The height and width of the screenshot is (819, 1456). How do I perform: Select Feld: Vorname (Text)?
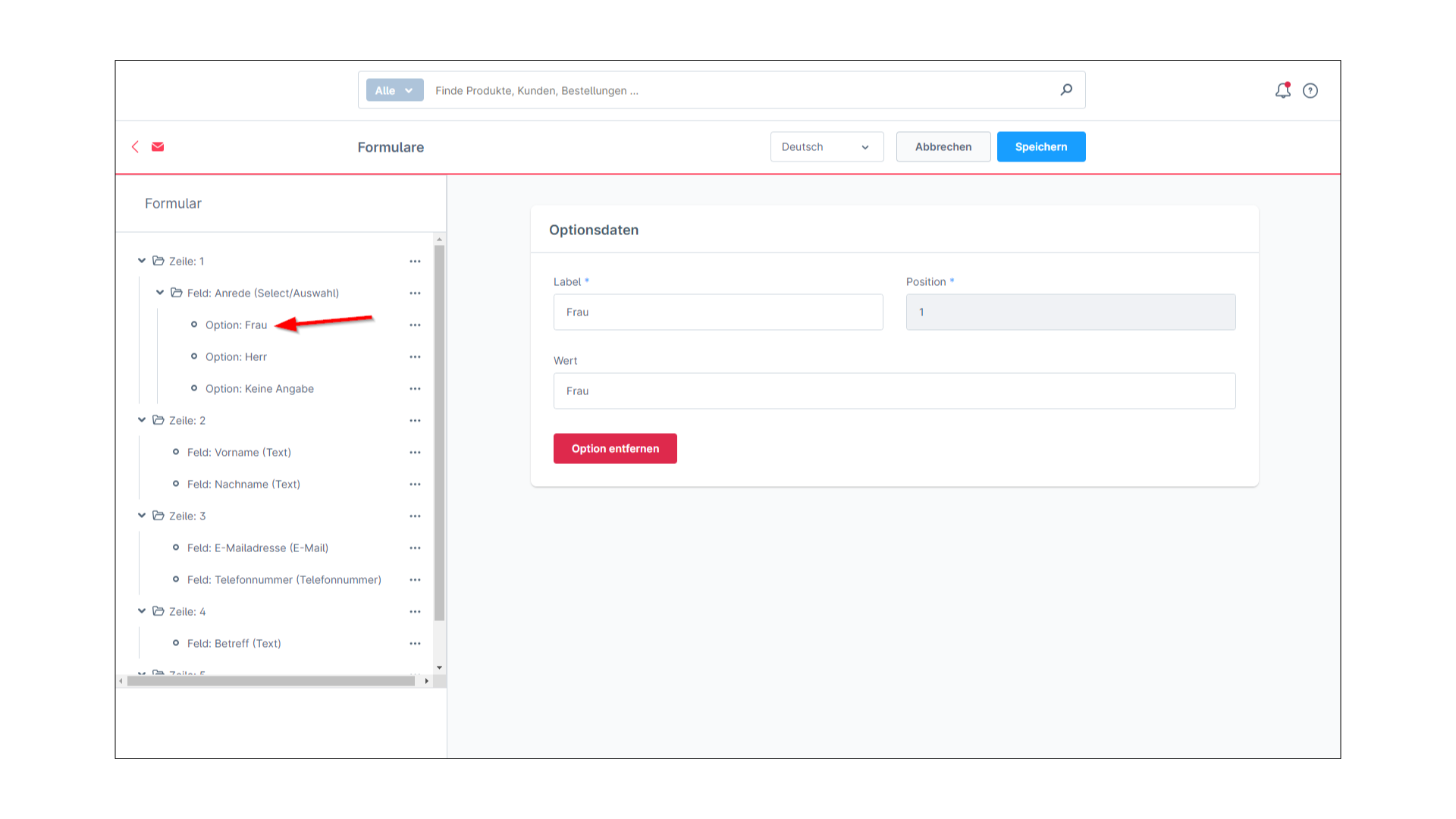tap(239, 453)
